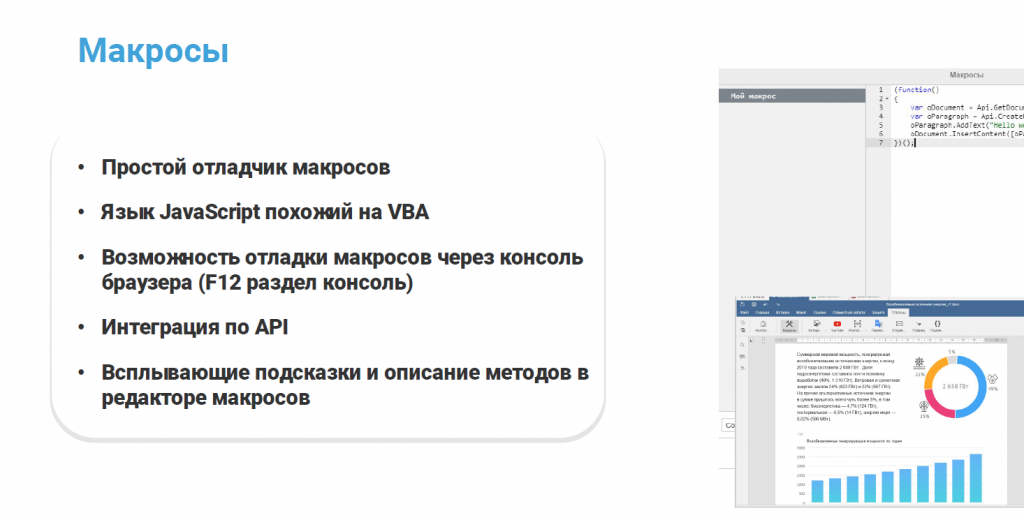This screenshot has width=1024, height=520.
Task: Select the Плагины ribbon tab
Action: [x=899, y=313]
